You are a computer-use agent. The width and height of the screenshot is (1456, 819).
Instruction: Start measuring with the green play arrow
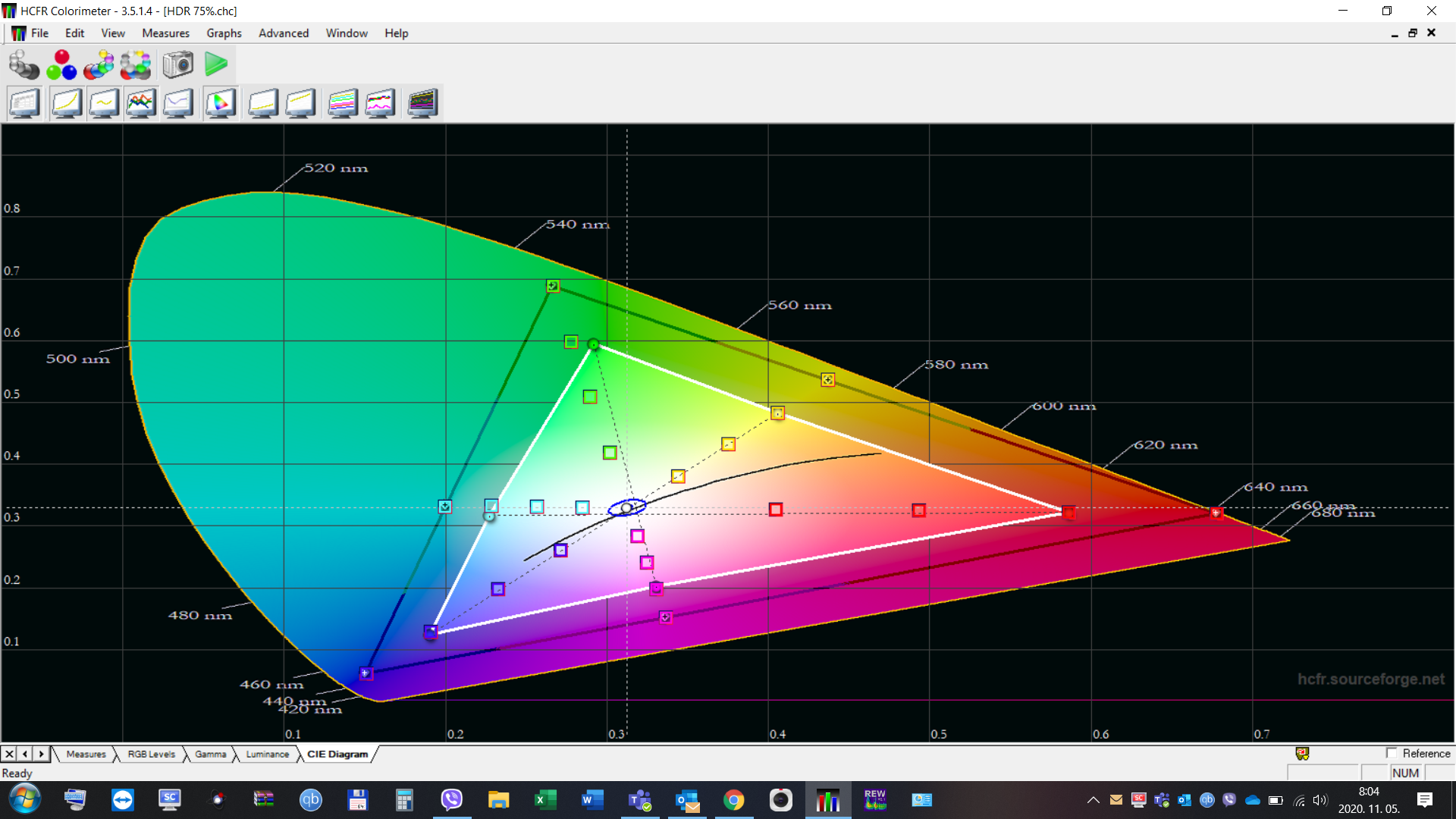216,64
